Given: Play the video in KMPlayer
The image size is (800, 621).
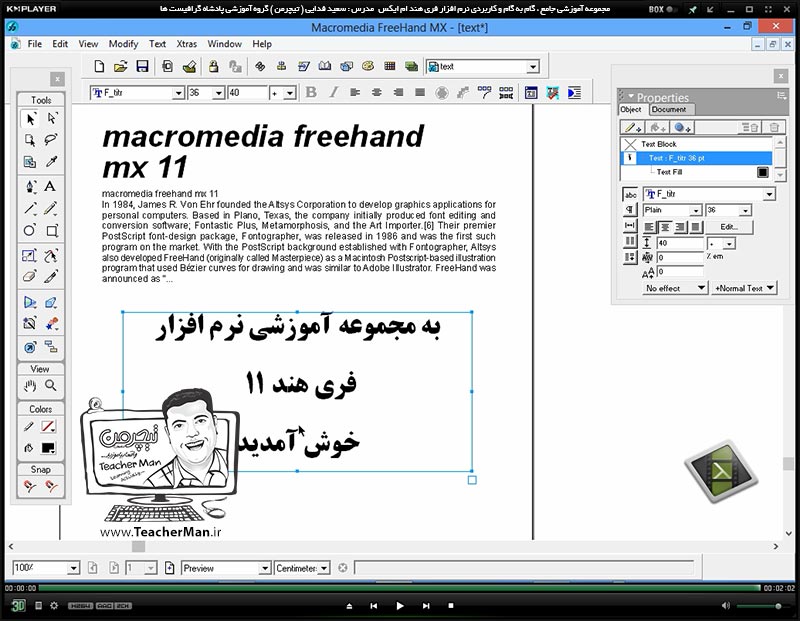Looking at the screenshot, I should click(400, 606).
